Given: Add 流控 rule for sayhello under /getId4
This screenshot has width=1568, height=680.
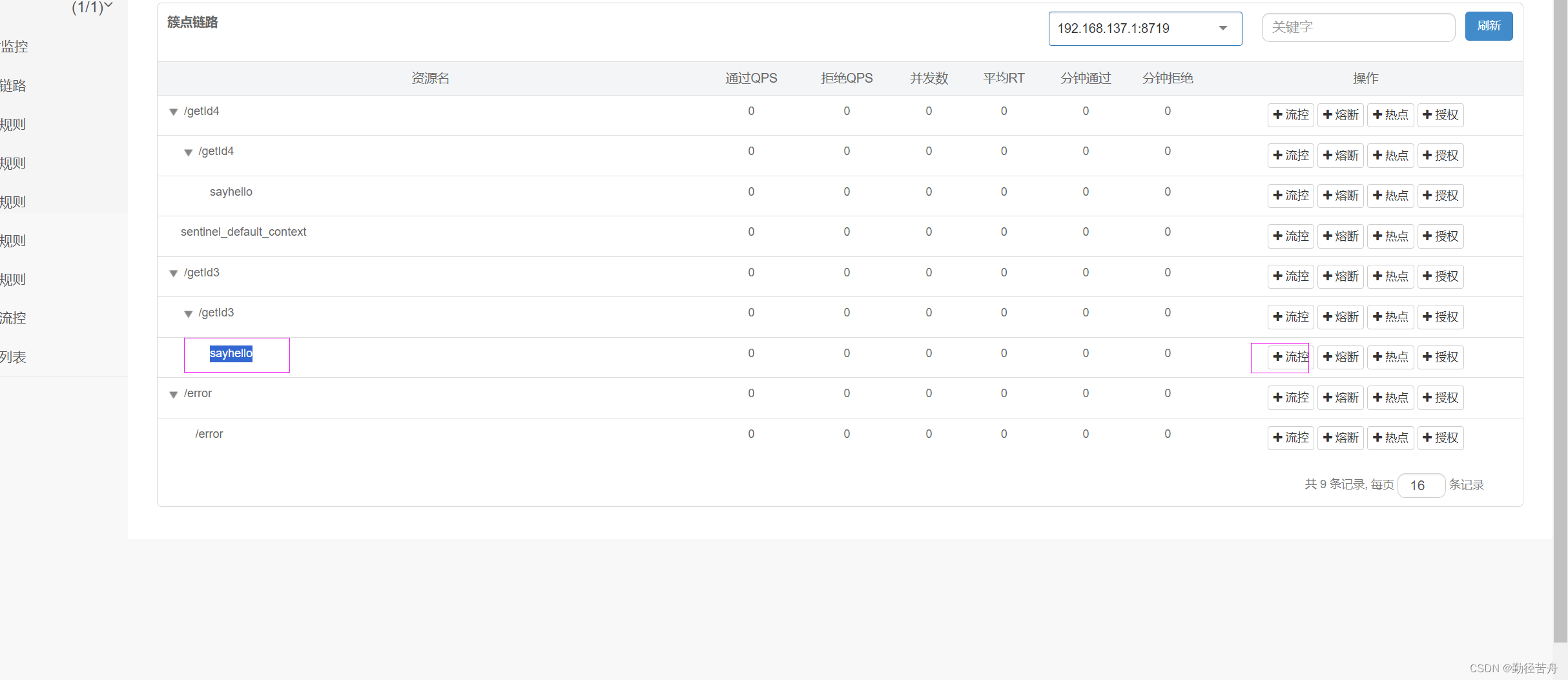Looking at the screenshot, I should (x=1290, y=196).
